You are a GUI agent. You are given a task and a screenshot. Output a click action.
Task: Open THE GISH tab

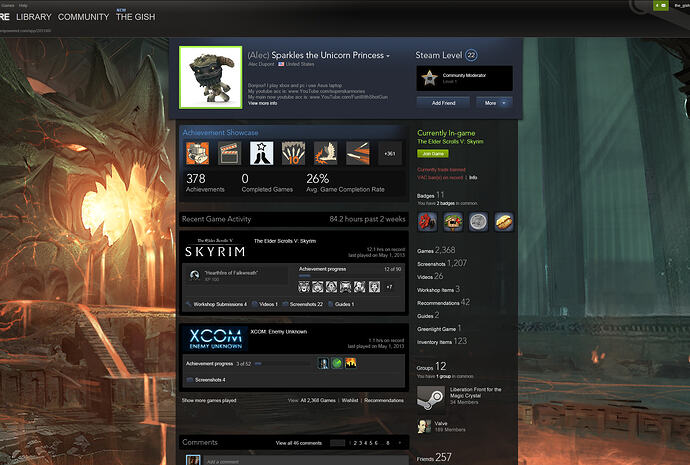136,17
